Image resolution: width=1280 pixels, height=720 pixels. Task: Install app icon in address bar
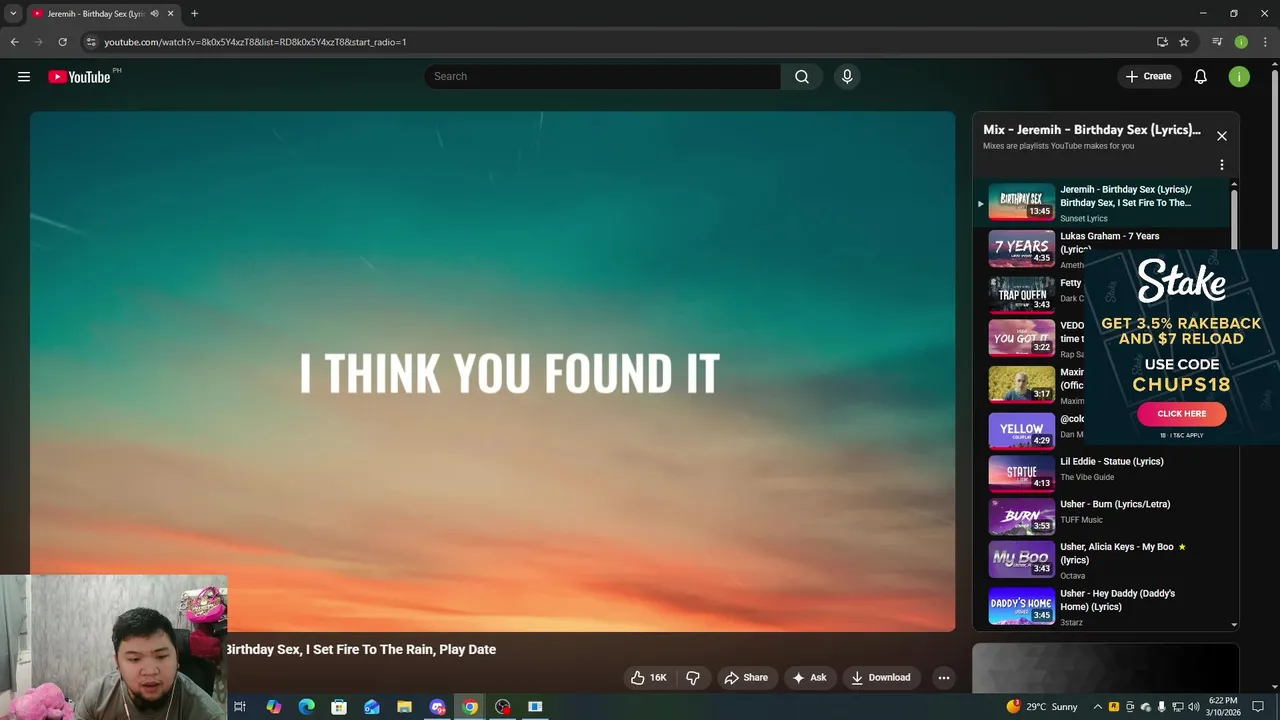point(1162,42)
